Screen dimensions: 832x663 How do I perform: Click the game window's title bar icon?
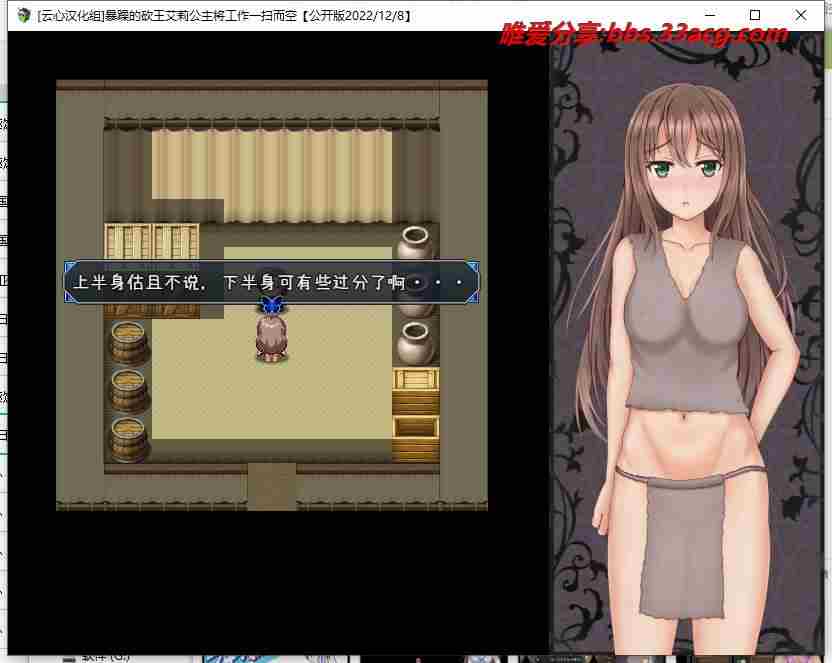pyautogui.click(x=24, y=16)
